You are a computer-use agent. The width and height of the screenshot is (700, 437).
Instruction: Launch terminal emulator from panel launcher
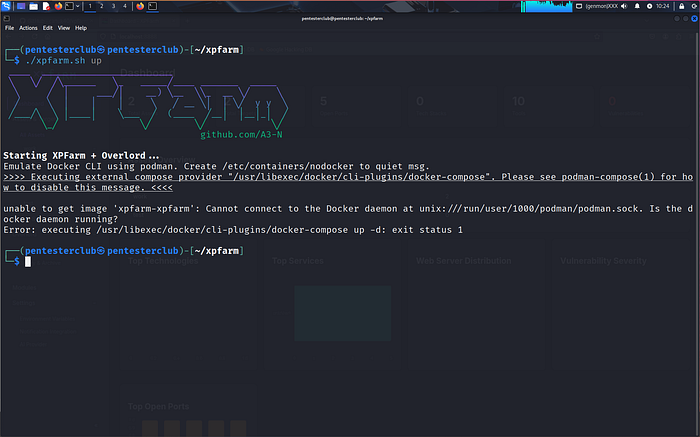[69, 6]
